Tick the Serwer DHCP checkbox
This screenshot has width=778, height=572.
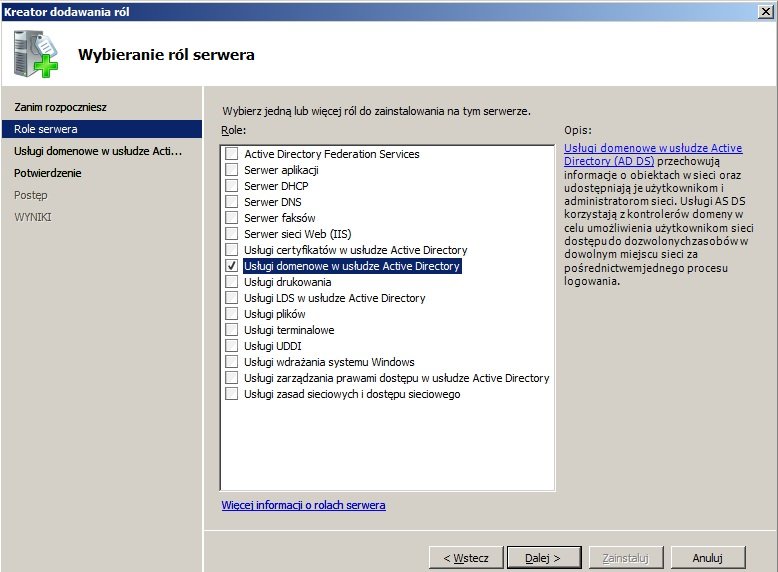point(231,186)
